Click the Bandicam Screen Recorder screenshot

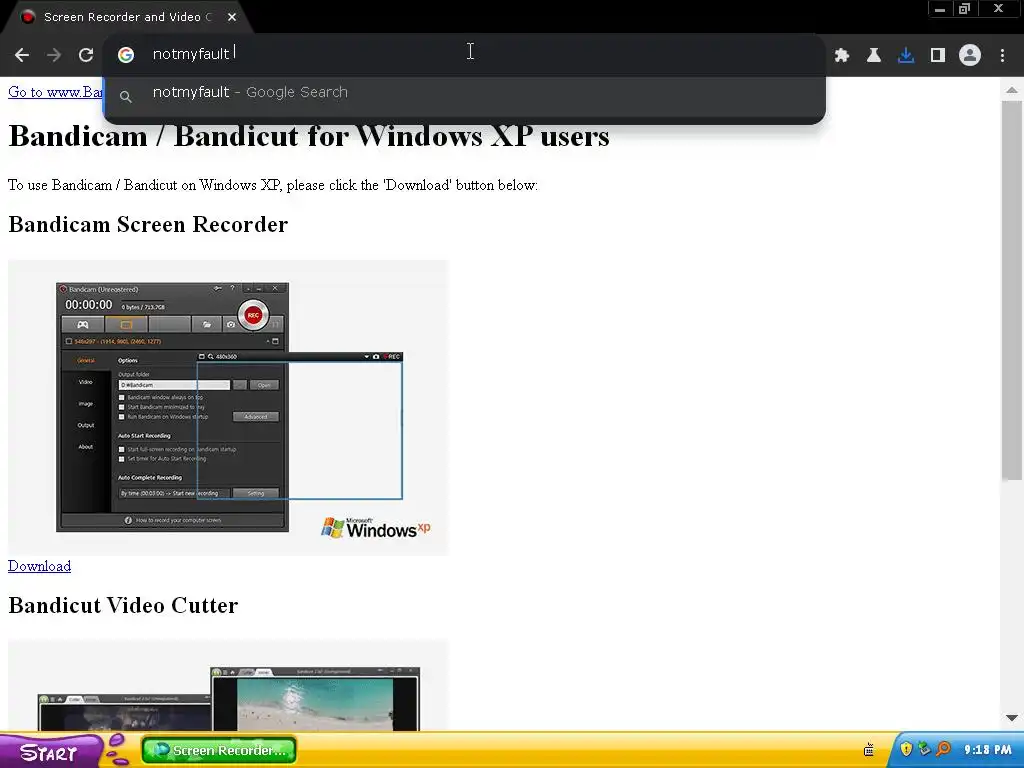coord(228,408)
